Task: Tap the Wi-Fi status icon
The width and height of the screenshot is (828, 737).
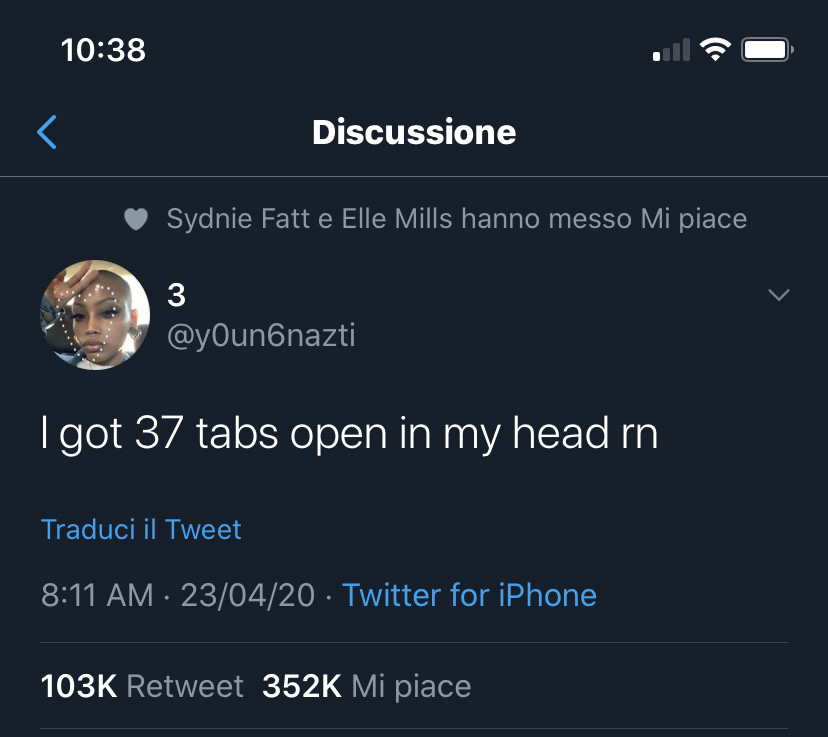Action: click(716, 50)
